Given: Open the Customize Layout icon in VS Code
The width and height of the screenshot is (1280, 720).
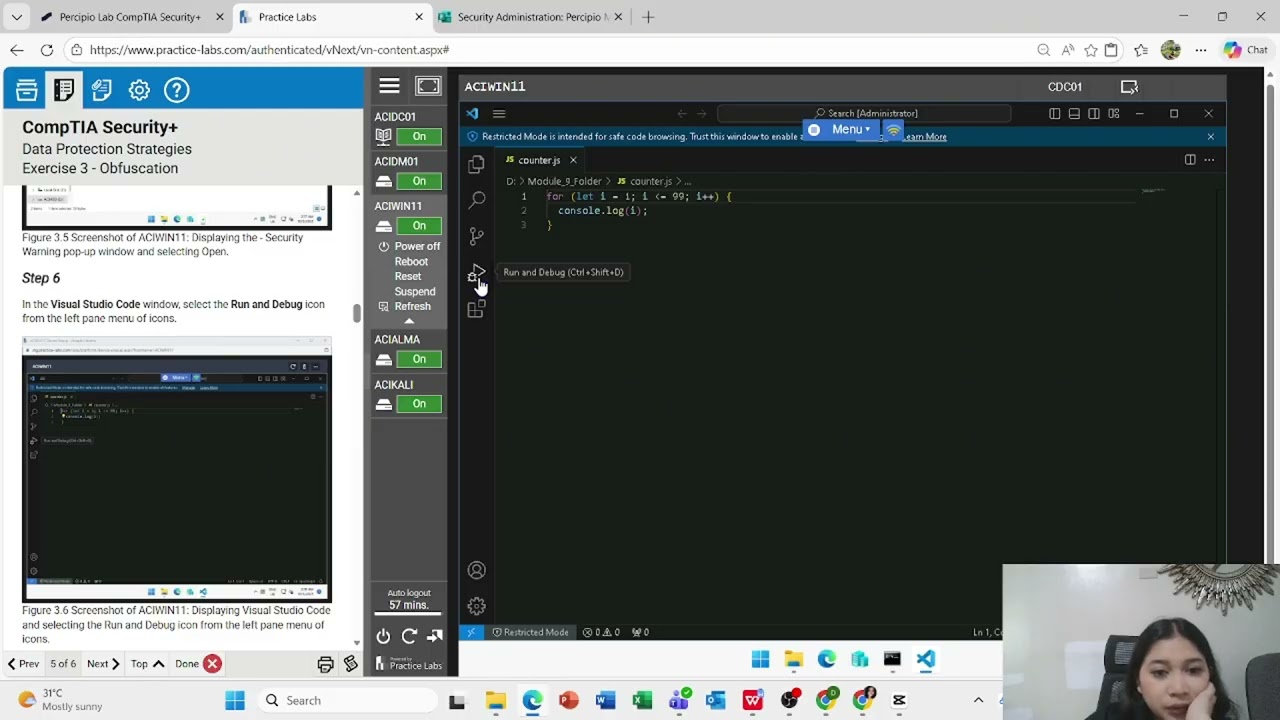Looking at the screenshot, I should 1113,113.
